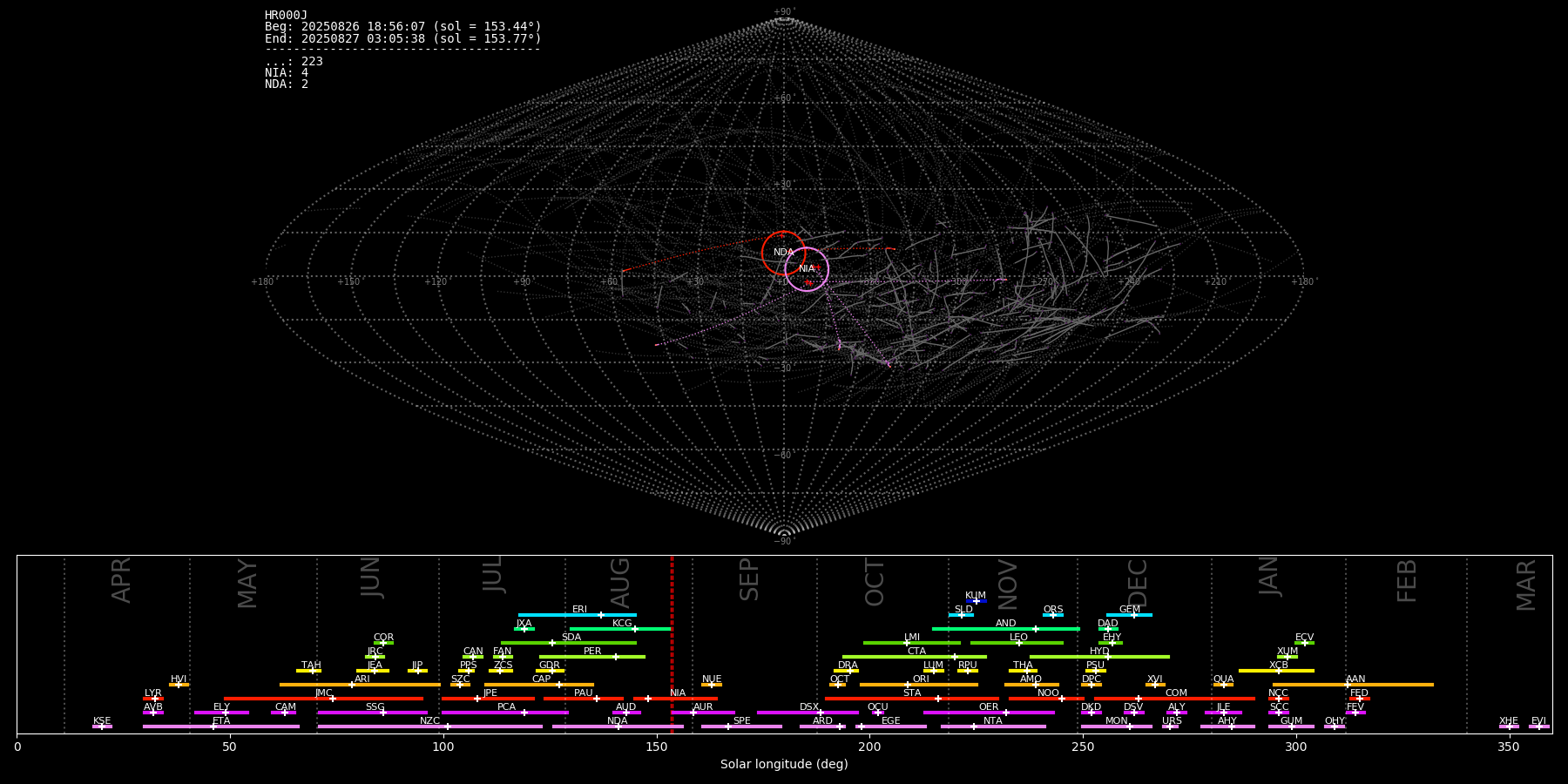1568x784 pixels.
Task: Select the End: 20250827 03:05:38 line
Action: (x=403, y=38)
